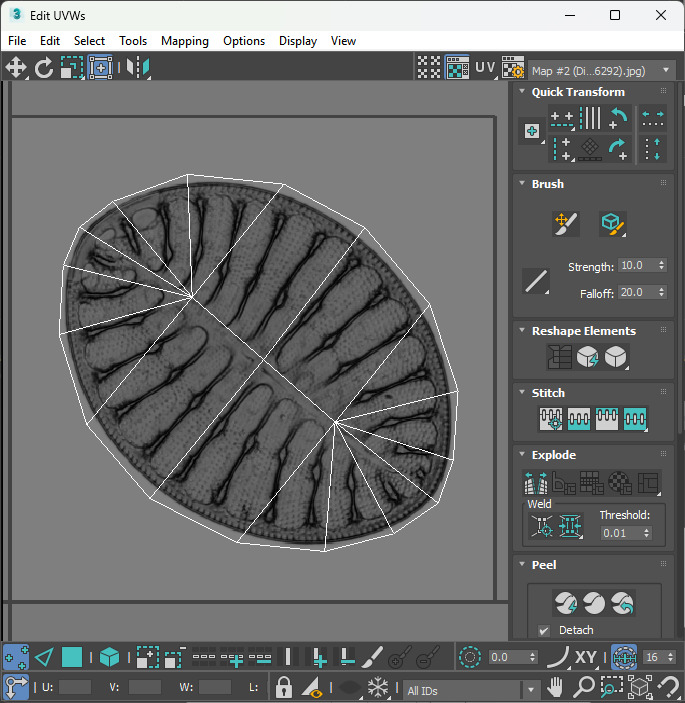The image size is (685, 703).
Task: Click the UV coordinate space flyout
Action: coord(485,67)
